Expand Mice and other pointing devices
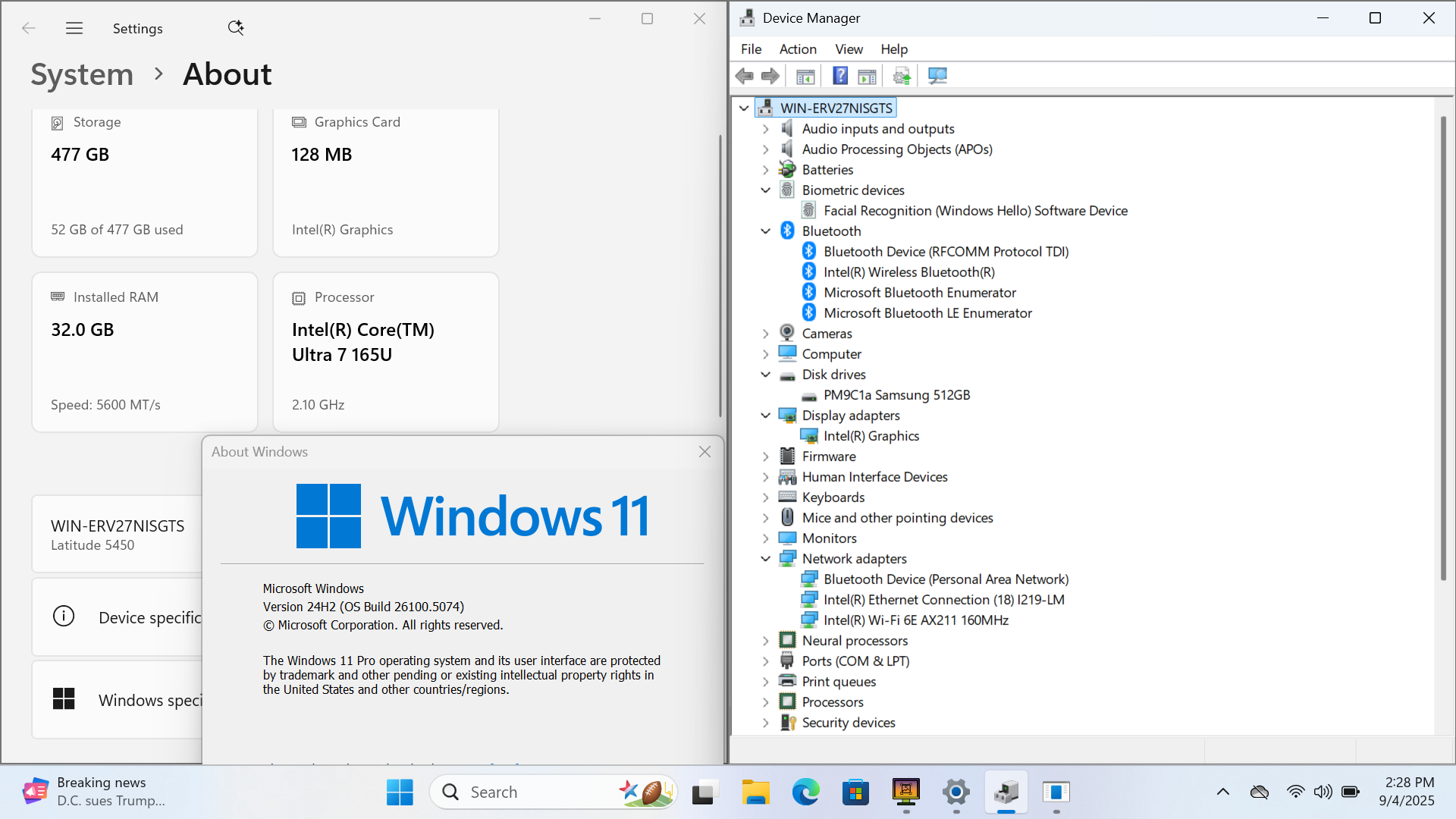1456x819 pixels. 765,518
